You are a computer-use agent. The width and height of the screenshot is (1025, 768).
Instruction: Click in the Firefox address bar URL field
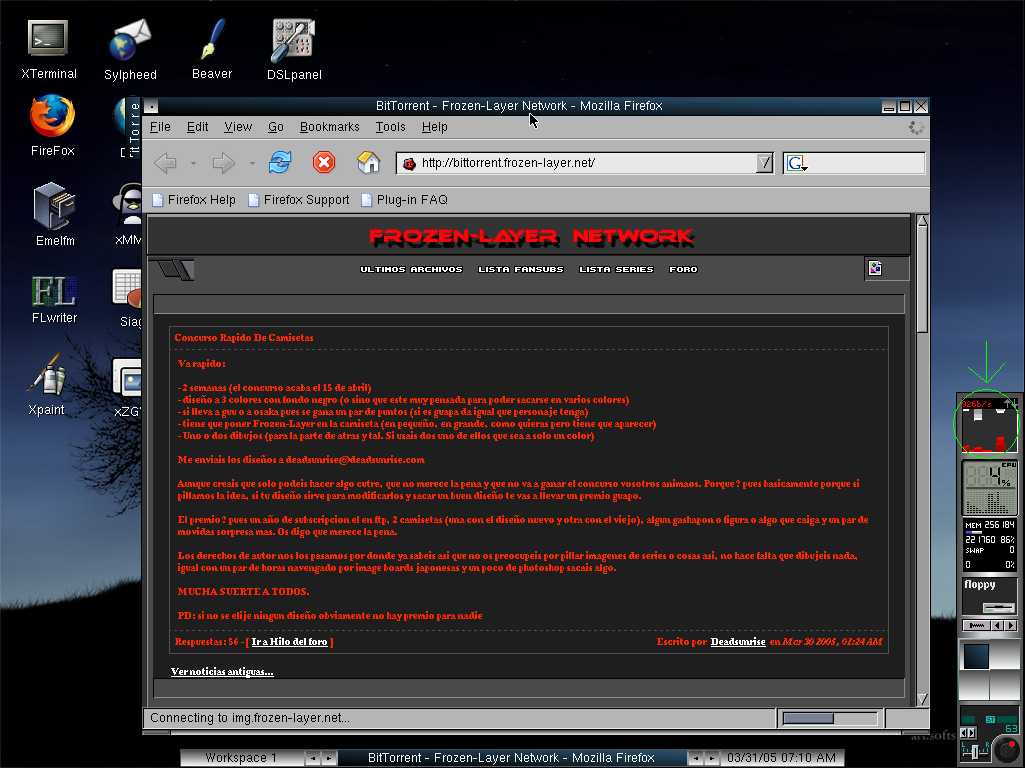coord(586,163)
